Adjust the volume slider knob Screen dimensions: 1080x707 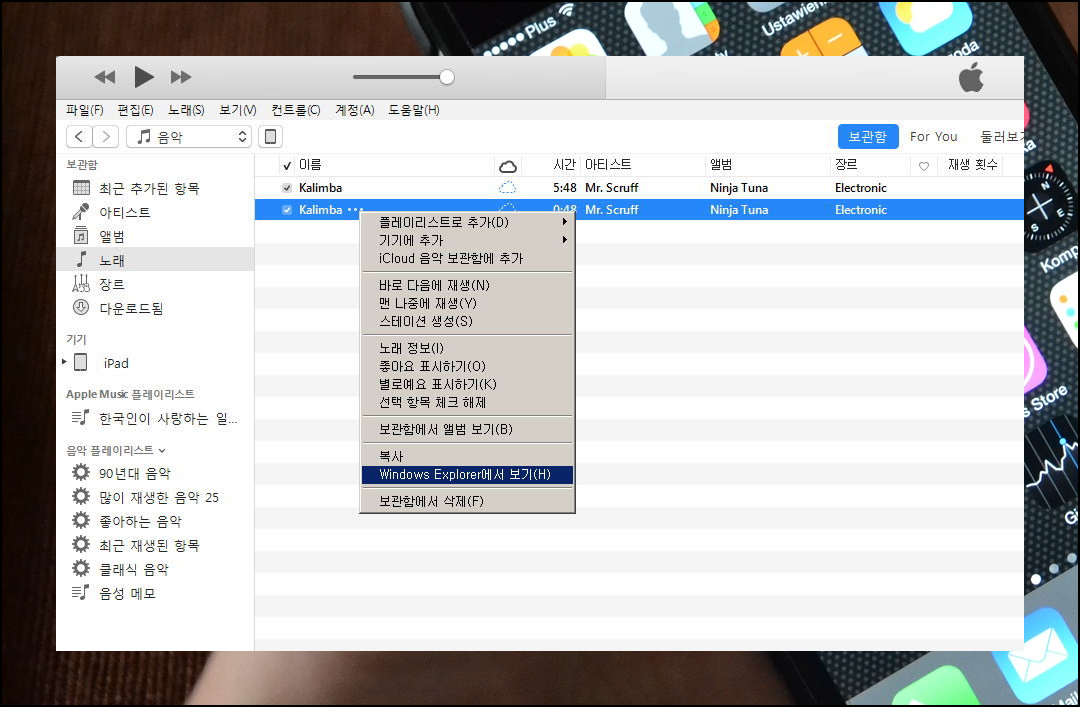[x=447, y=77]
